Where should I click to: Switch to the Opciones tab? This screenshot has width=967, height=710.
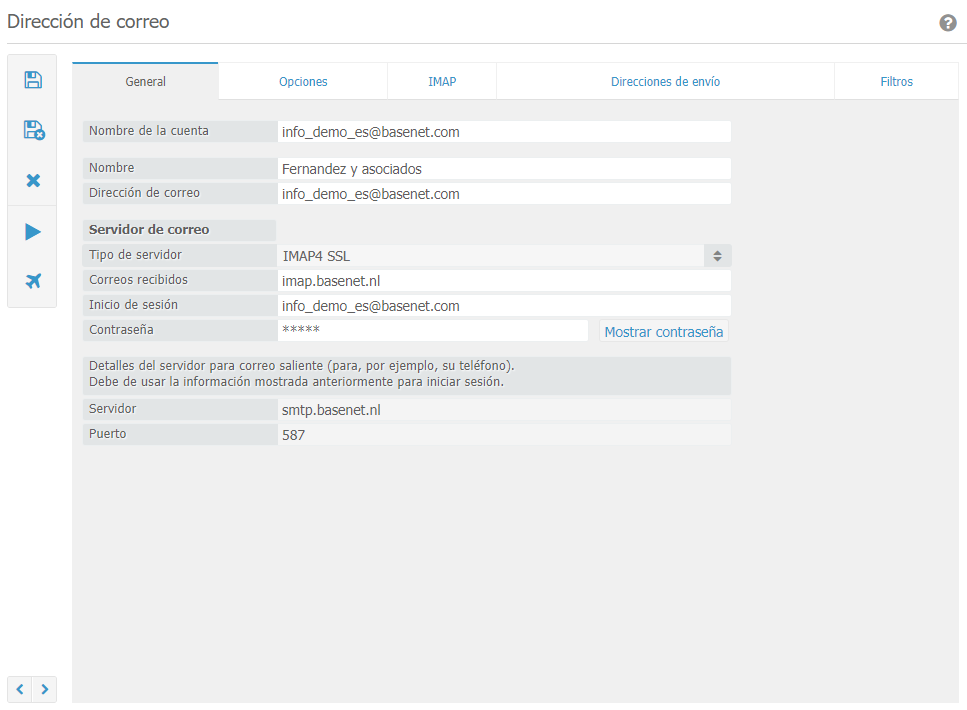[x=303, y=82]
